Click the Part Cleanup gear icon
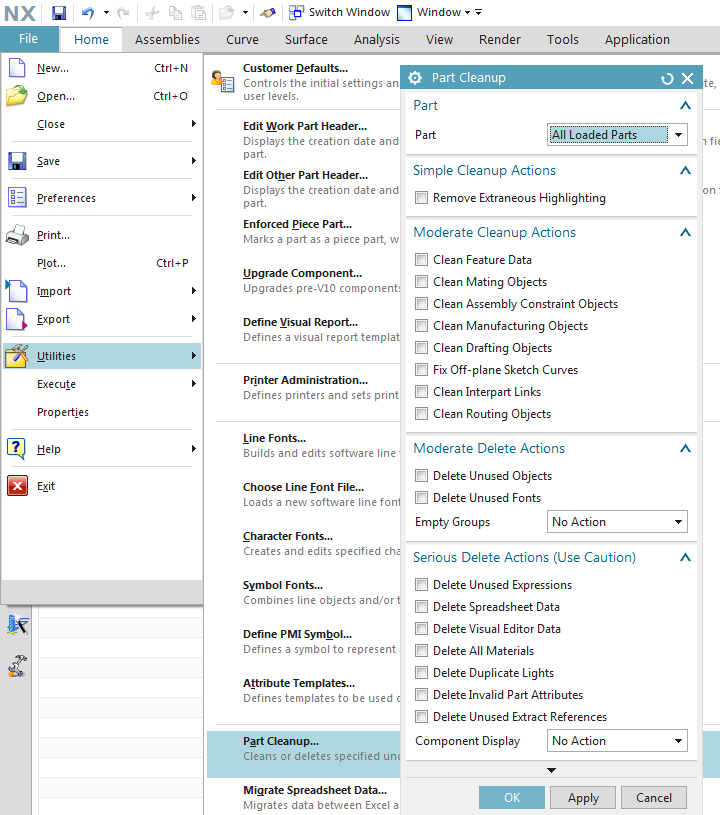Viewport: 720px width, 815px height. [x=415, y=78]
